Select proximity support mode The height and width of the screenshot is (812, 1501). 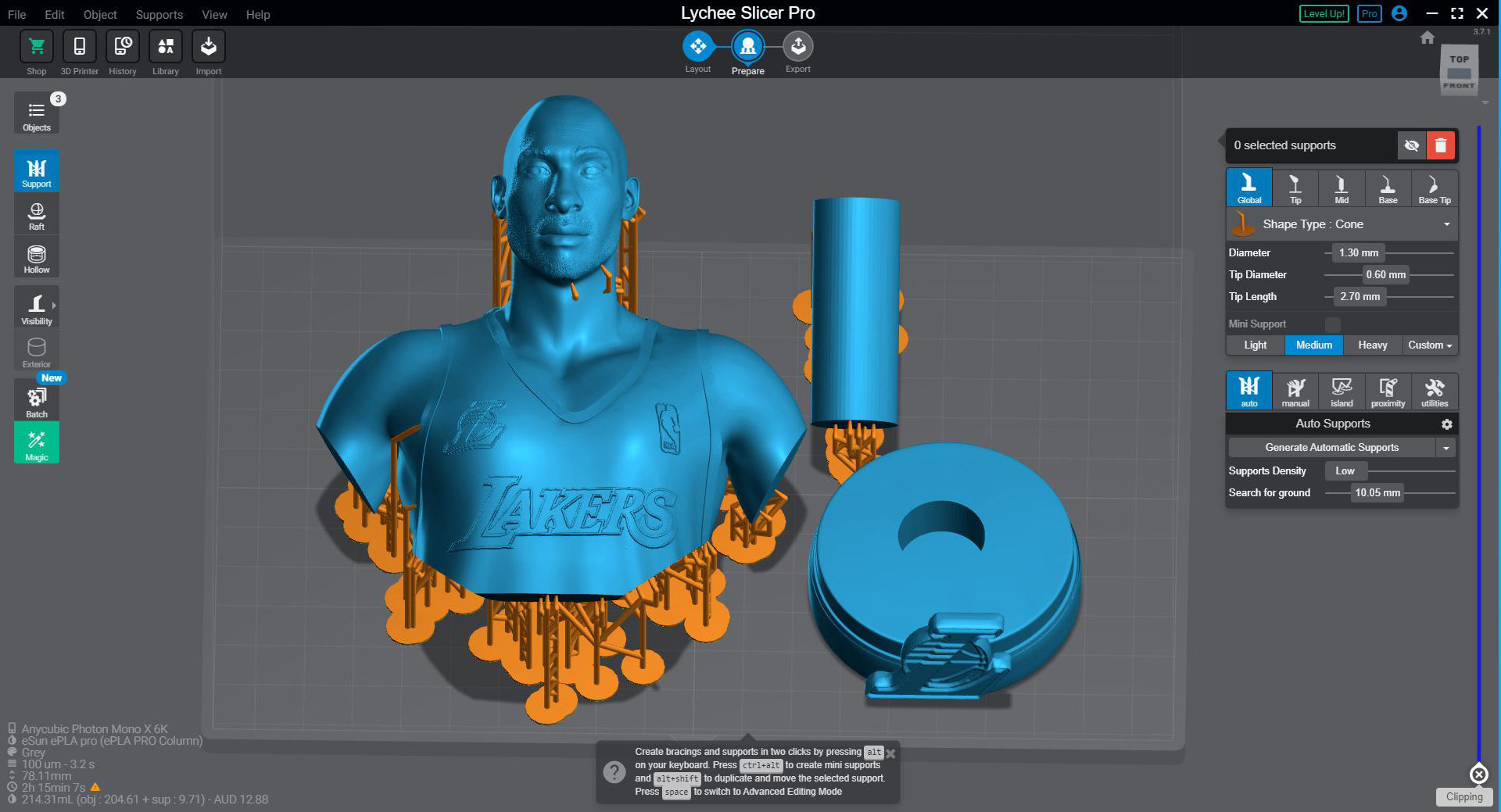coord(1388,392)
